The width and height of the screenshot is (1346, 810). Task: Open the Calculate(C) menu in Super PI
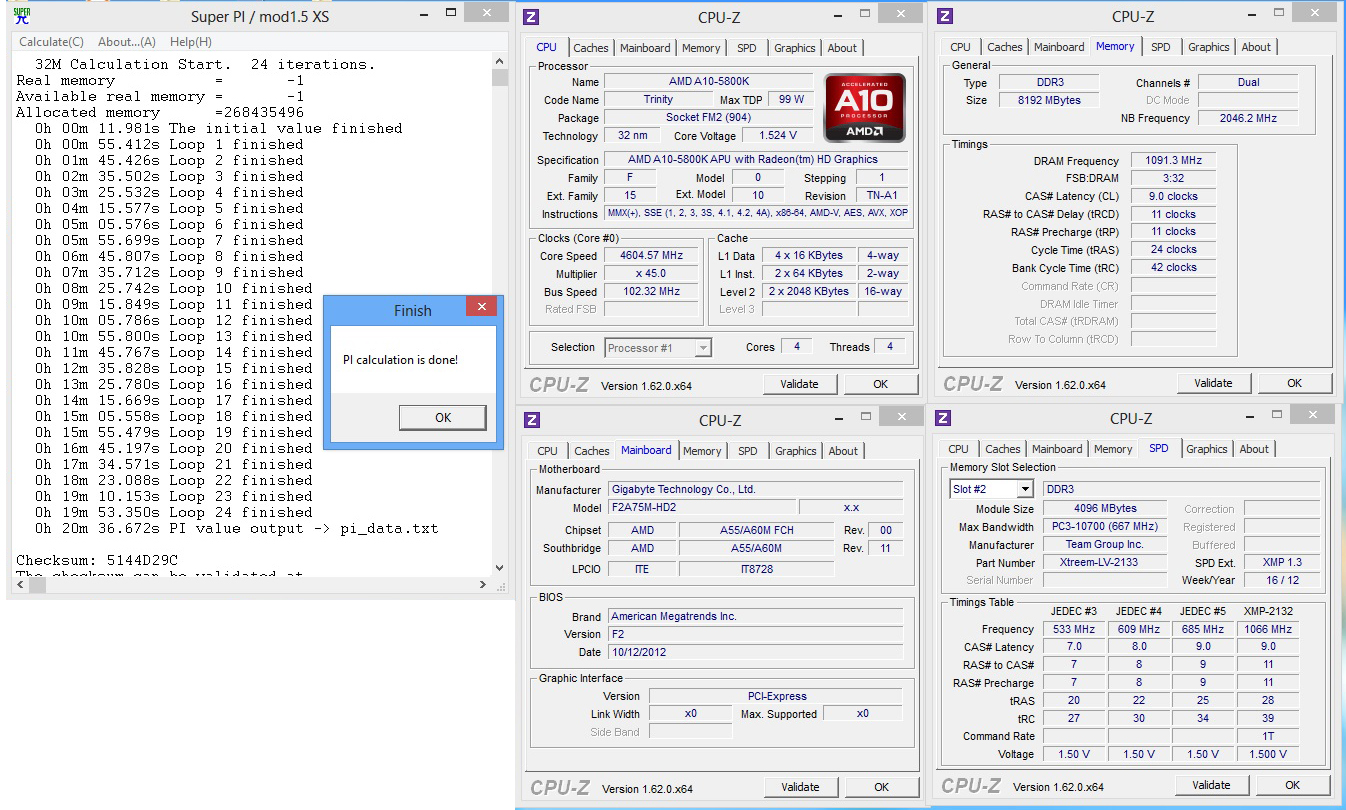pos(51,42)
